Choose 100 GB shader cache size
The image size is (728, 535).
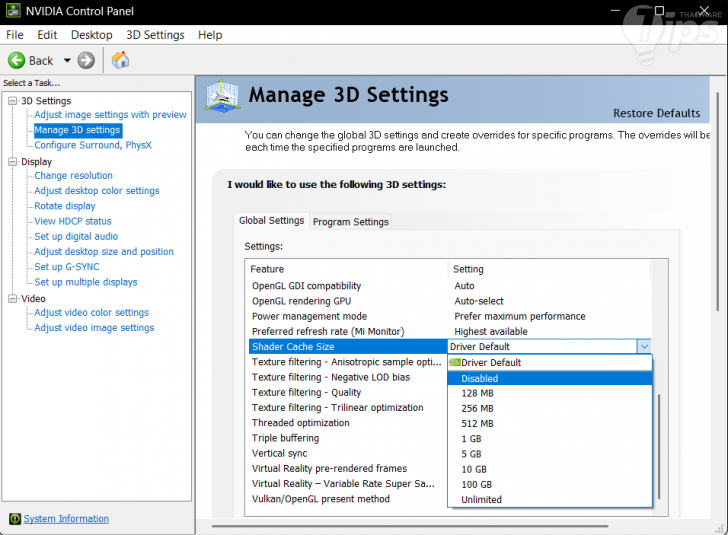pos(550,484)
